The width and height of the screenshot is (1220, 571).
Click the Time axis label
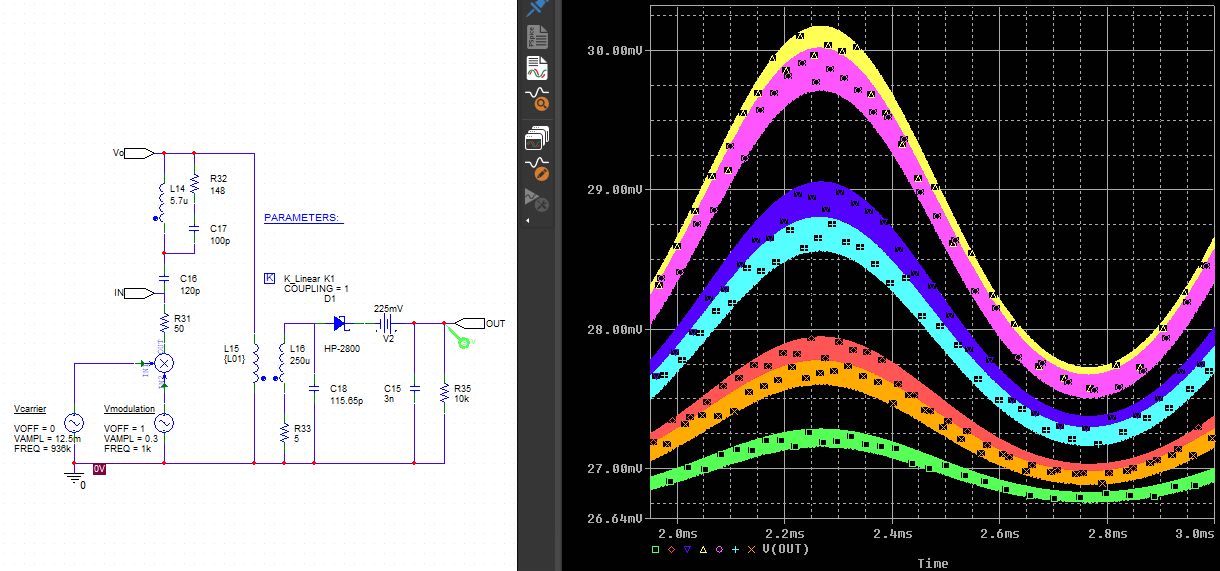point(932,563)
